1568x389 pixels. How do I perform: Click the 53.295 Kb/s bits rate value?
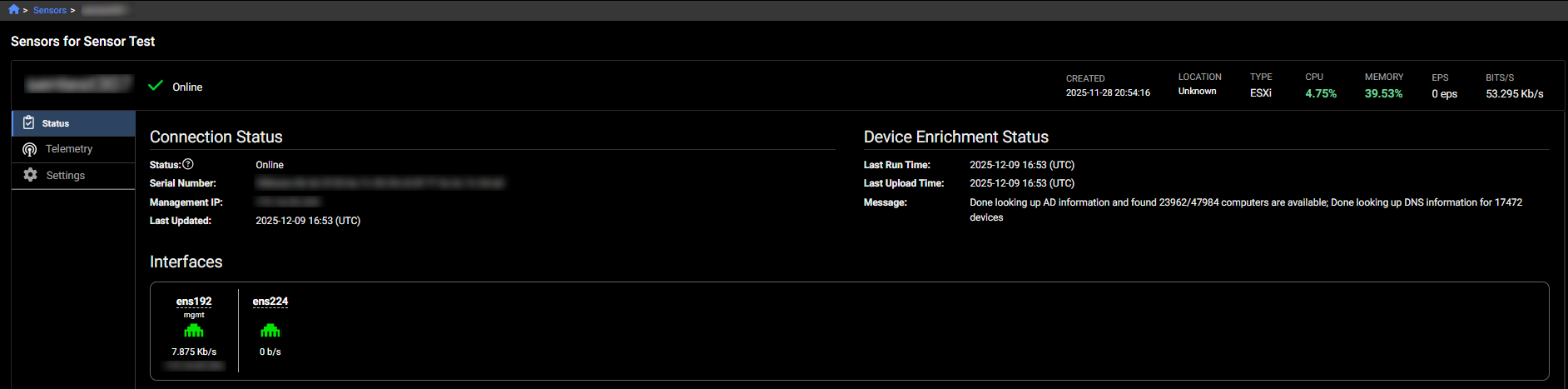[1515, 94]
